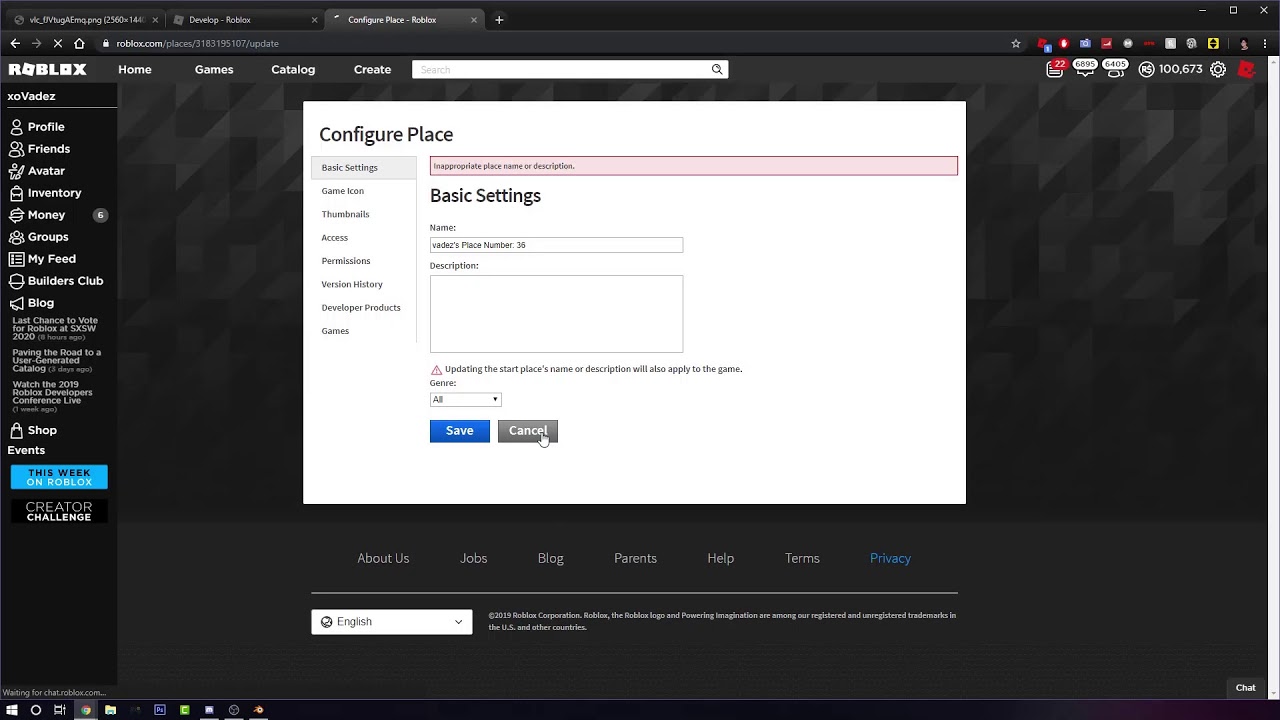
Task: Open the About Us footer link
Action: [x=383, y=558]
